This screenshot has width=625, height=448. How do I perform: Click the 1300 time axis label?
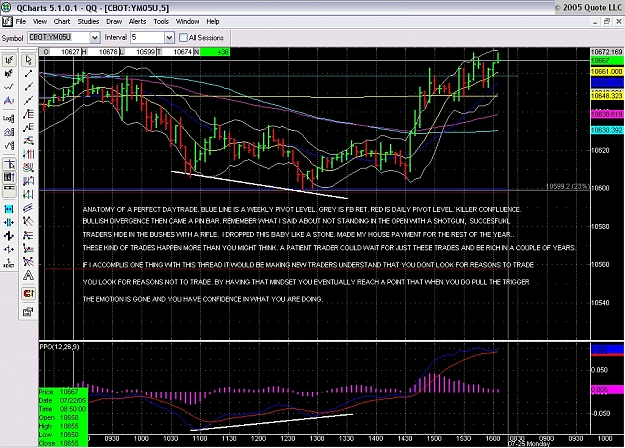coord(317,438)
